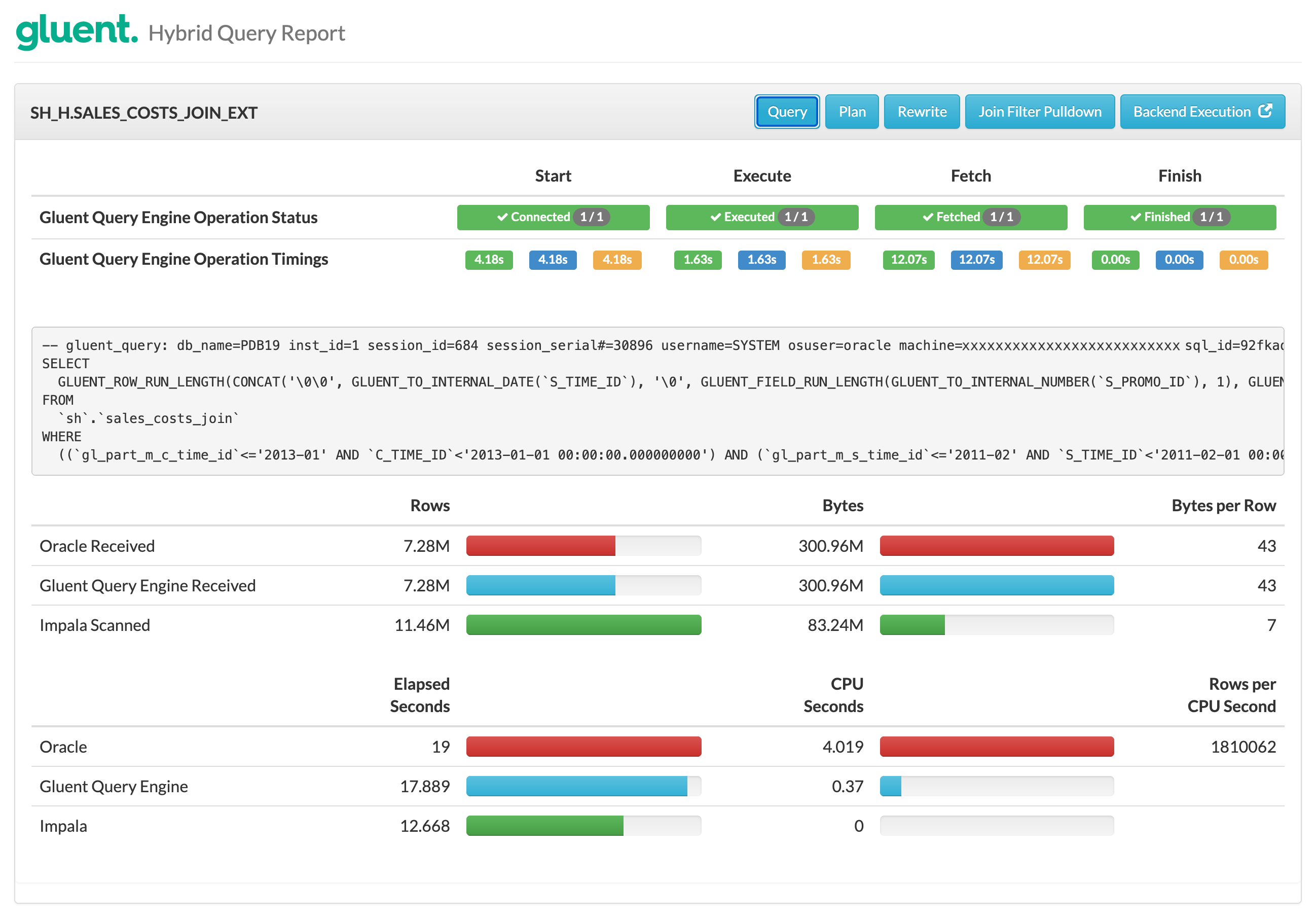The width and height of the screenshot is (1316, 918).
Task: Click the green 12.07s Fetch timing badge
Action: pyautogui.click(x=908, y=260)
